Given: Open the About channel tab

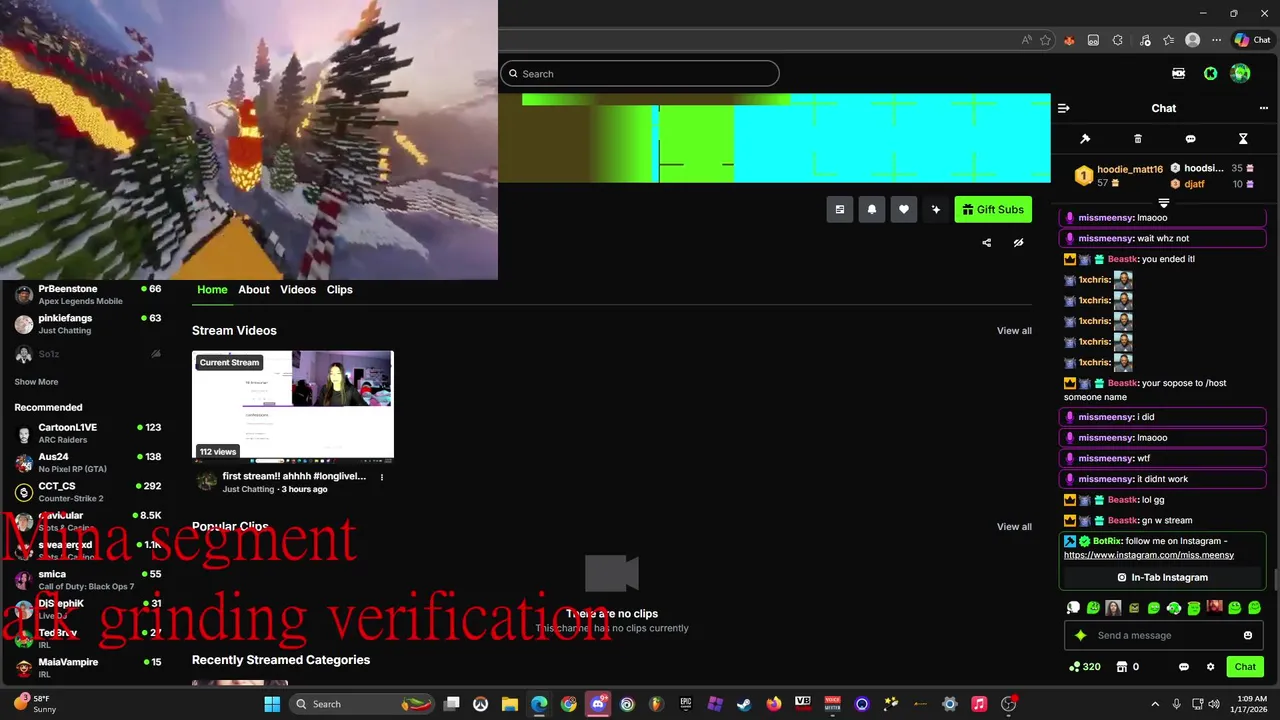Looking at the screenshot, I should pyautogui.click(x=254, y=289).
